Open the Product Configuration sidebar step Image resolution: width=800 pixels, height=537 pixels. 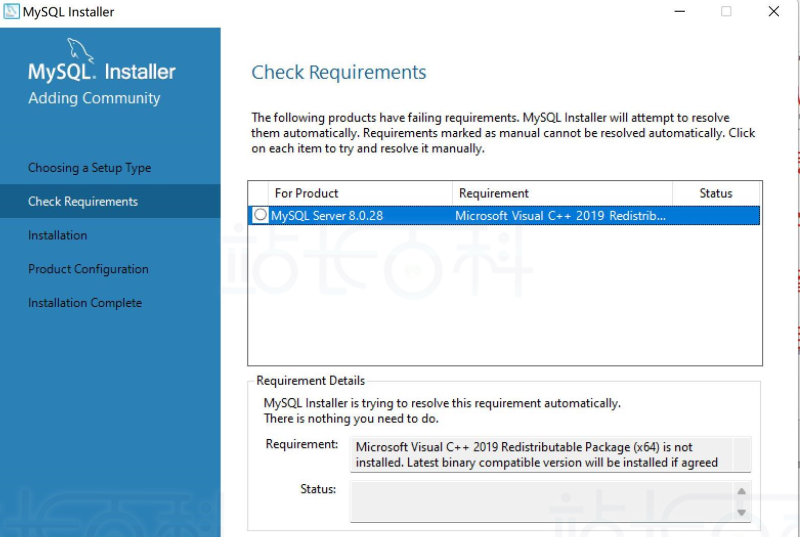(88, 269)
